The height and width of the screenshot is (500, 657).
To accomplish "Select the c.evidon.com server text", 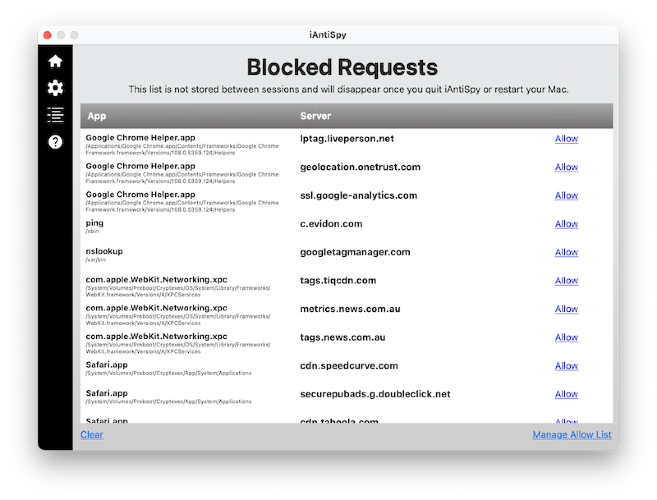I will click(x=331, y=224).
